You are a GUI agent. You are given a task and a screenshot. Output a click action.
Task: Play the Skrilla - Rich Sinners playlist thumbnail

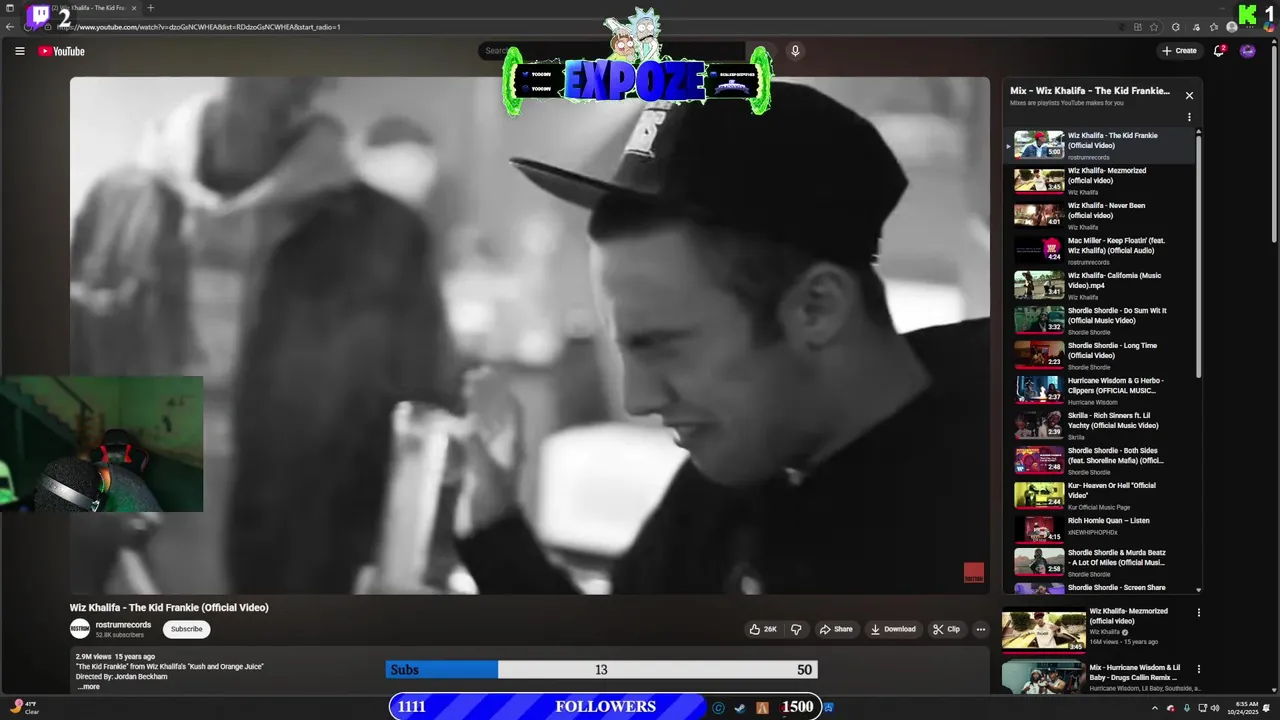point(1039,425)
